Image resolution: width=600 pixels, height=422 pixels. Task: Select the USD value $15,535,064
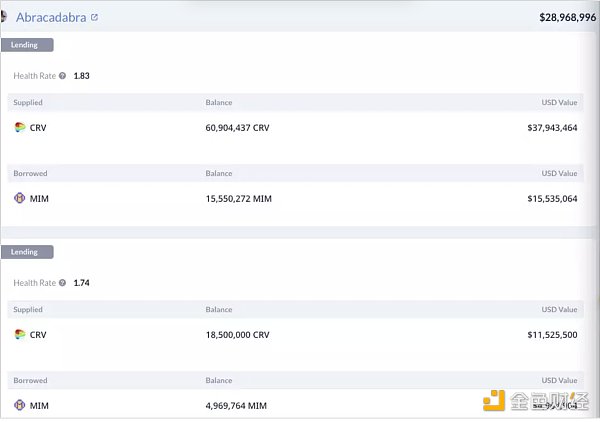point(552,199)
